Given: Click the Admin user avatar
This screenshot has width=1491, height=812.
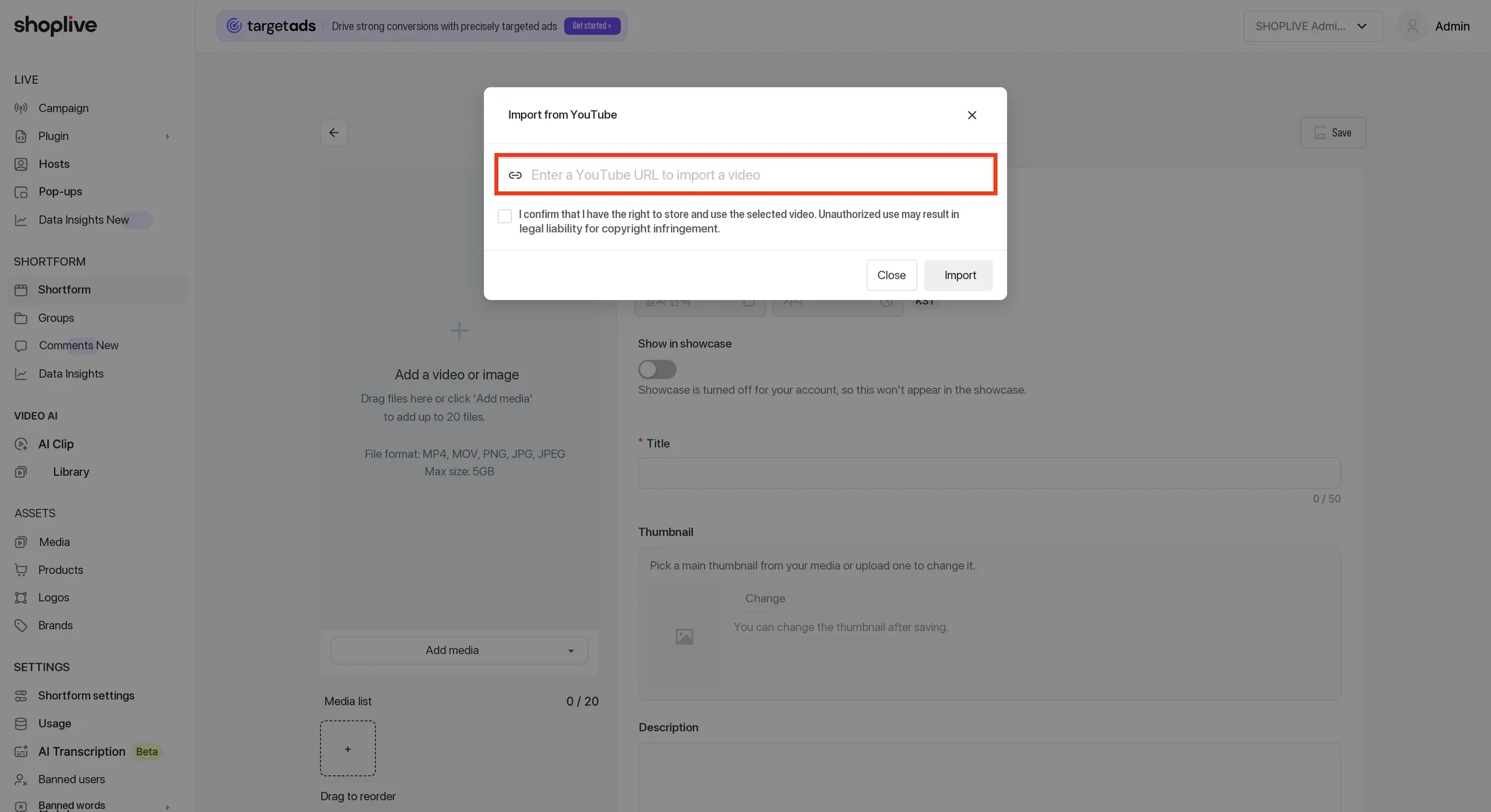Looking at the screenshot, I should [x=1412, y=26].
